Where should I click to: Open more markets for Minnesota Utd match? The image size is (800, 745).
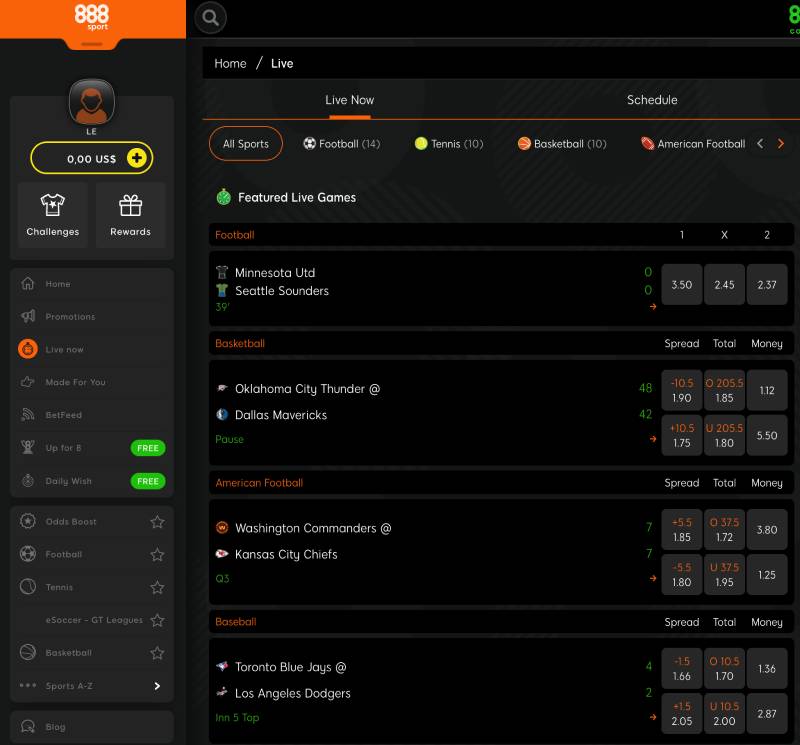tap(653, 307)
